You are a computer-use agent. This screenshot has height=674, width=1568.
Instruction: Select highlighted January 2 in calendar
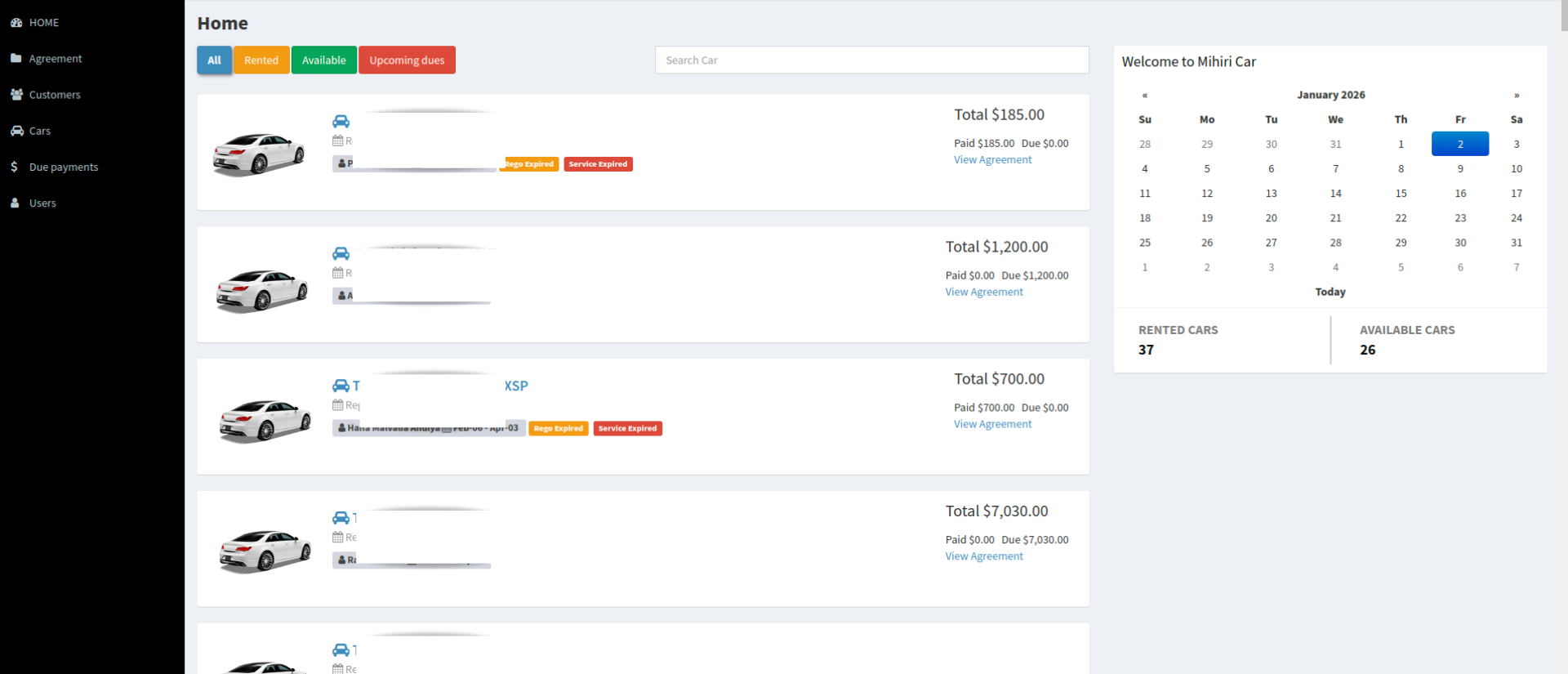click(x=1460, y=144)
